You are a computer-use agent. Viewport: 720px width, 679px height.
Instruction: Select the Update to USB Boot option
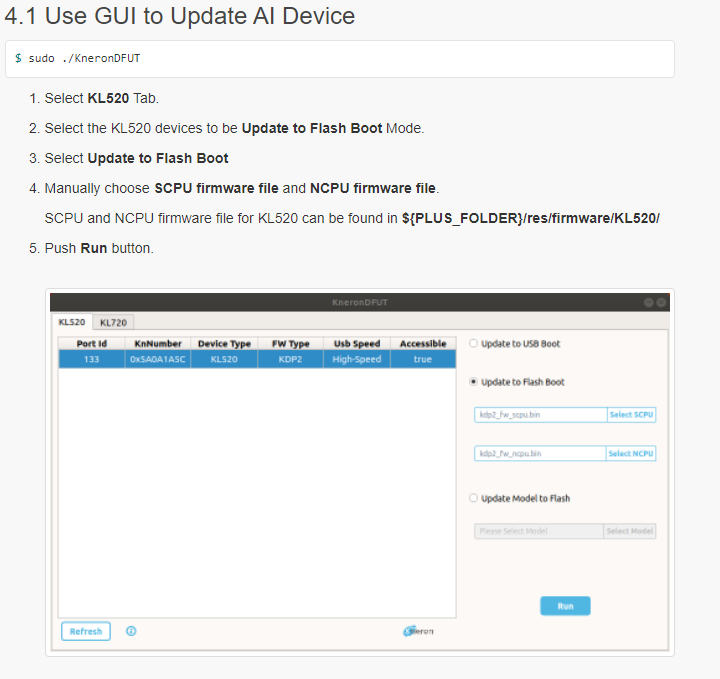click(x=473, y=343)
